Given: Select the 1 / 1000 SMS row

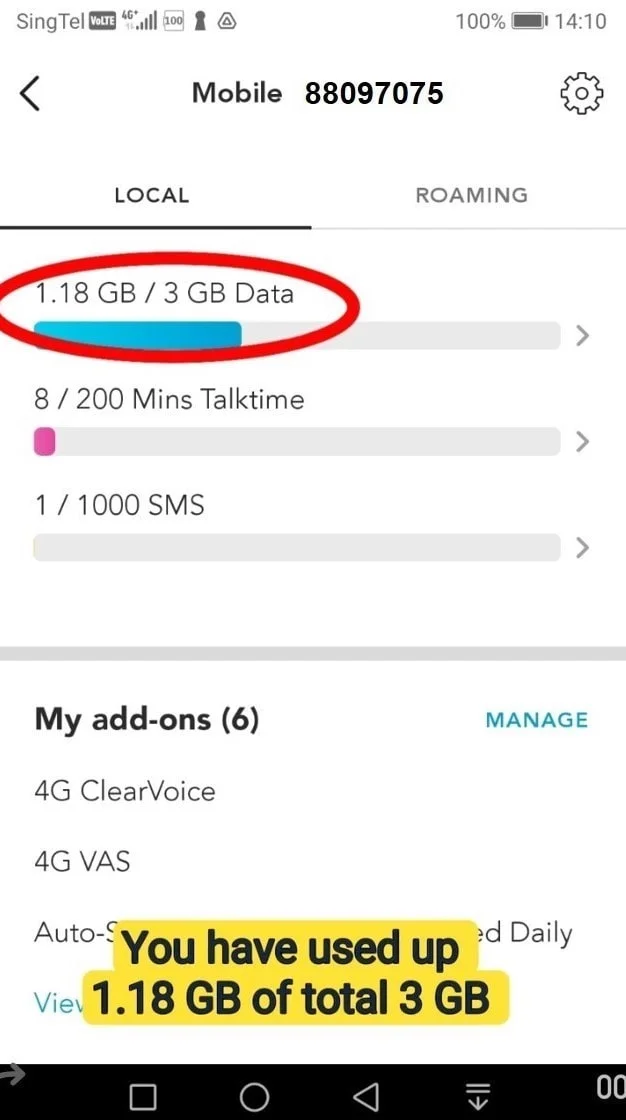Looking at the screenshot, I should (119, 506).
